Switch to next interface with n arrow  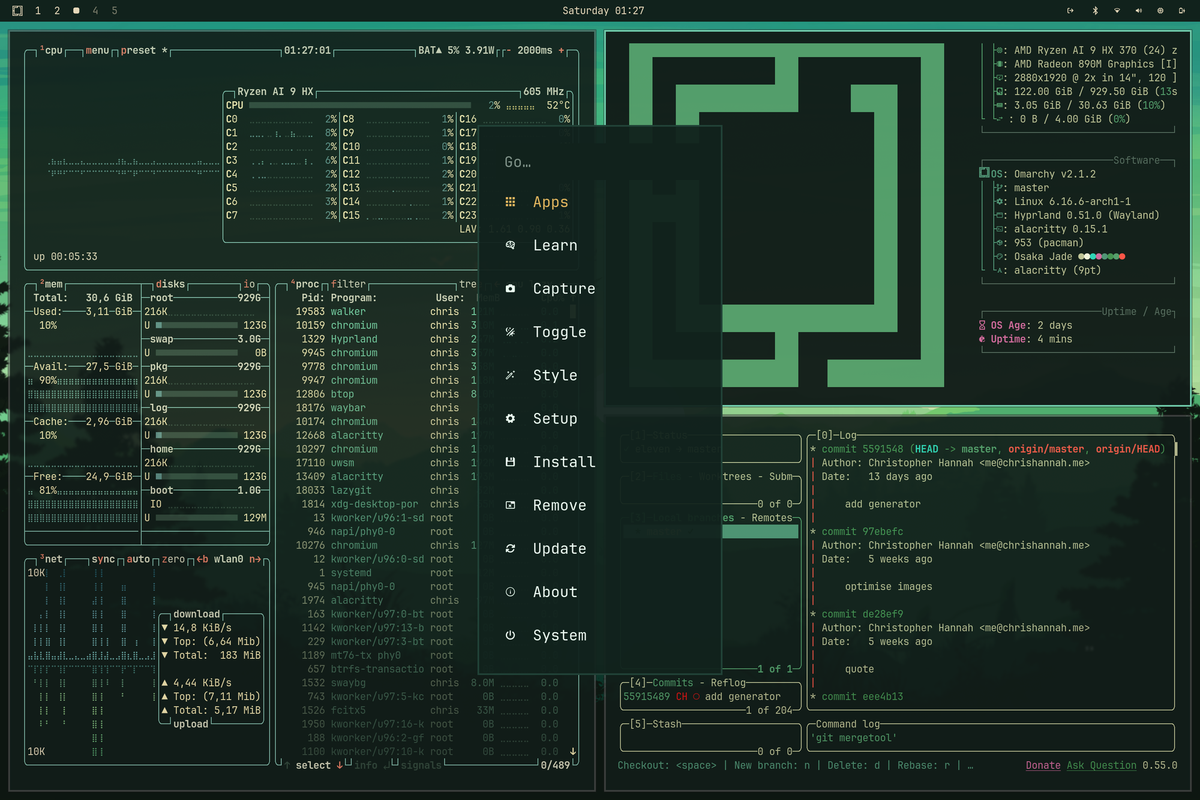click(x=257, y=559)
